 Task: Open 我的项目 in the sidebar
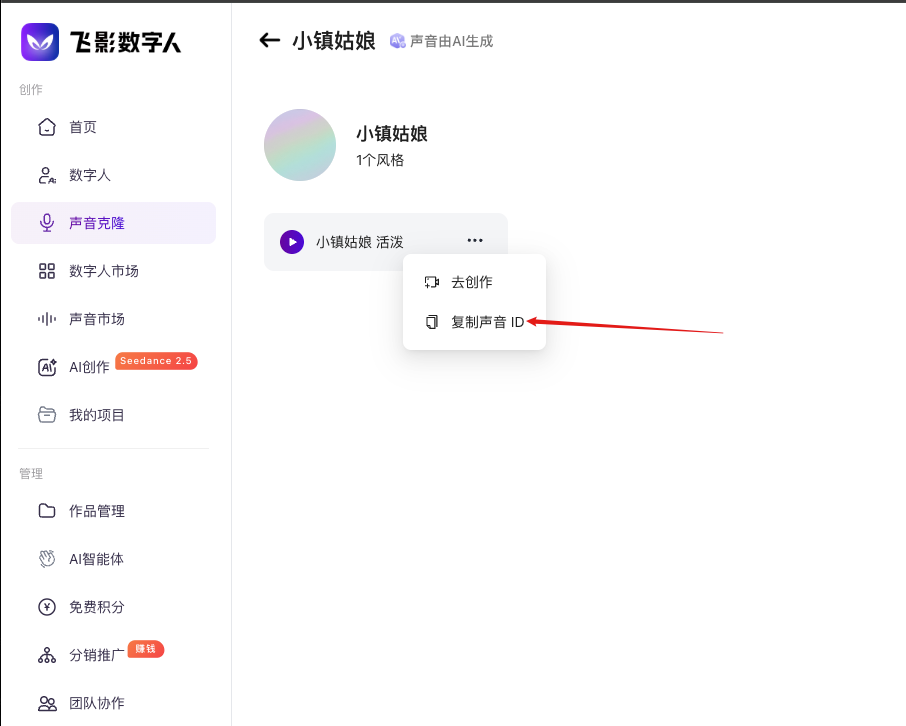click(113, 415)
